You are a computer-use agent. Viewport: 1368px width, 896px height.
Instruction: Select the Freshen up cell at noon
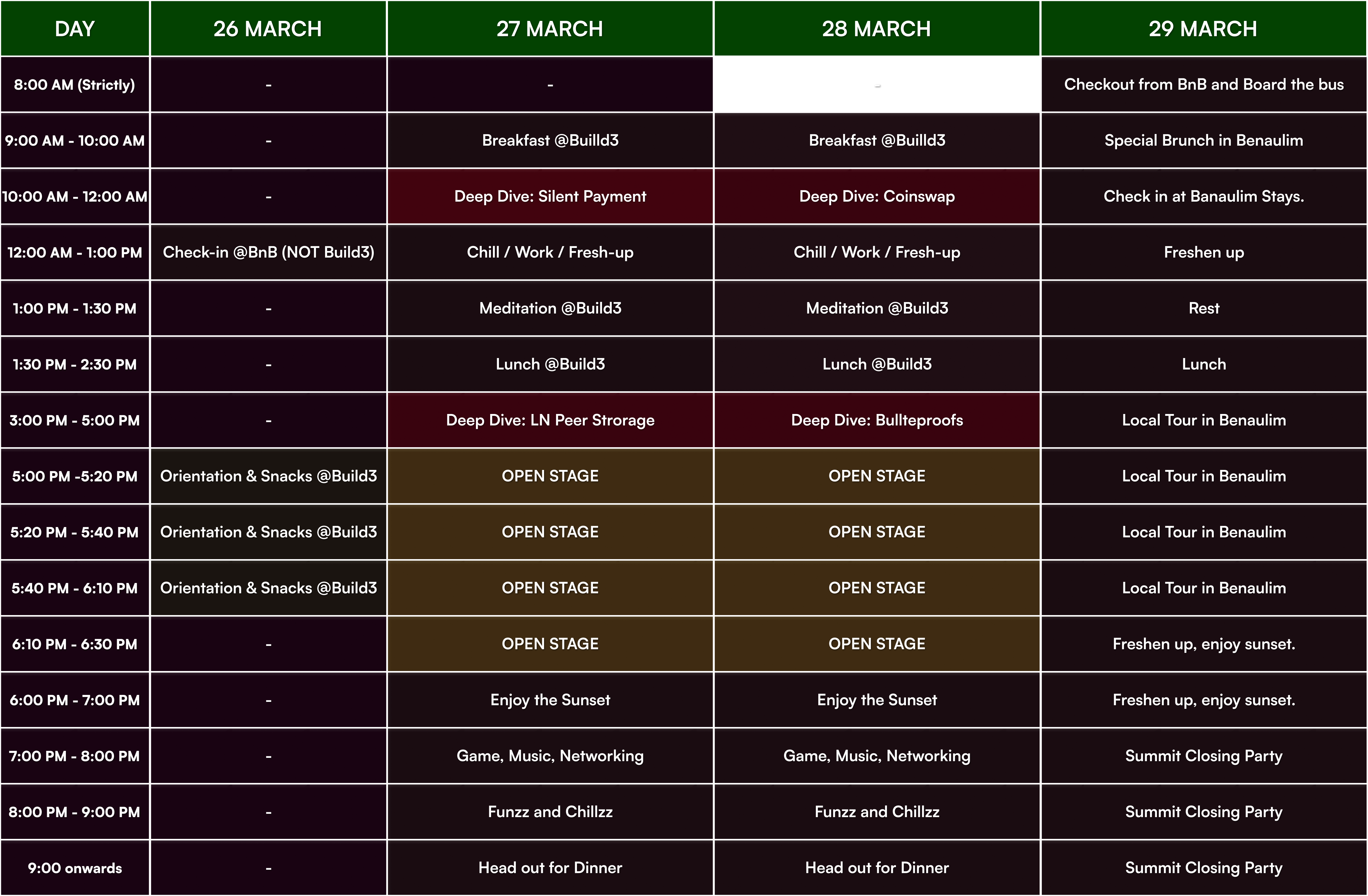coord(1204,252)
